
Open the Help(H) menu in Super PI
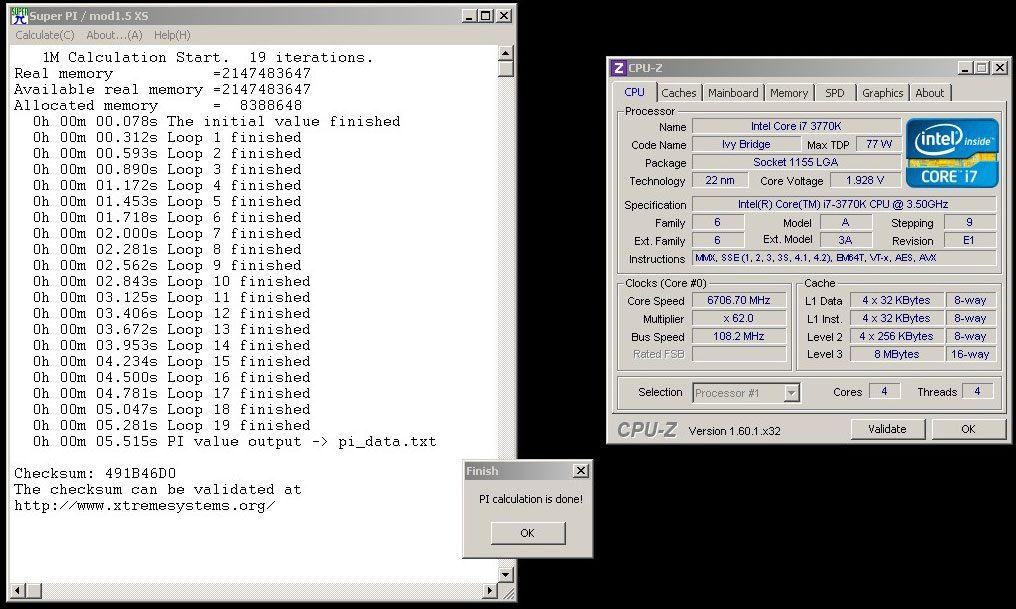click(x=172, y=35)
